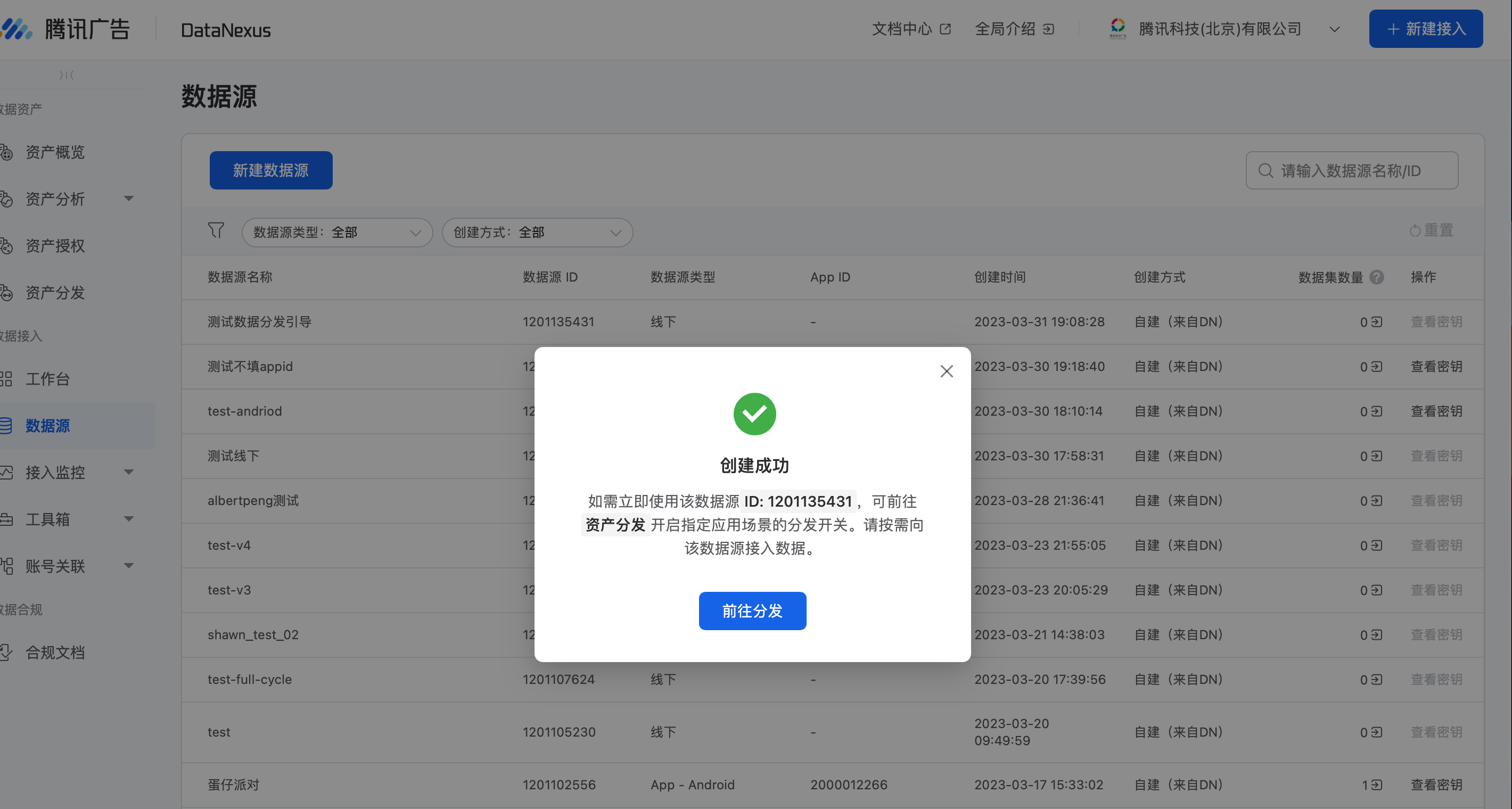The height and width of the screenshot is (809, 1512).
Task: Click the green success checkmark icon
Action: click(754, 414)
